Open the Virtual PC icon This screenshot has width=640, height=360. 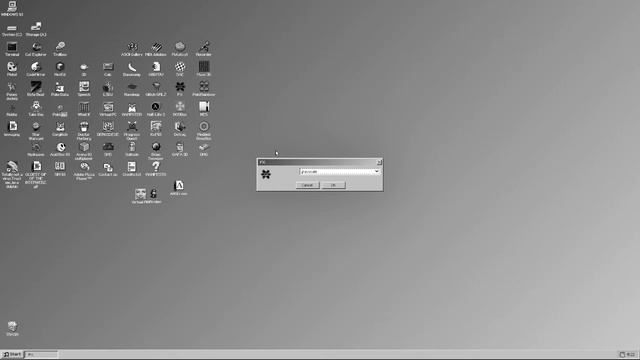(x=108, y=109)
